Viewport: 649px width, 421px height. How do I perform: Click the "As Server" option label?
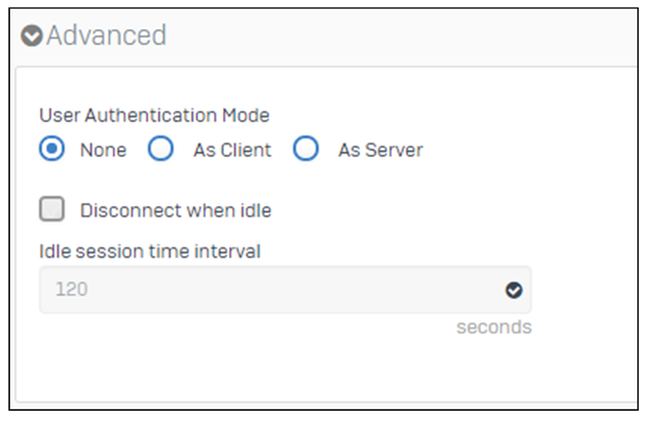pos(380,150)
